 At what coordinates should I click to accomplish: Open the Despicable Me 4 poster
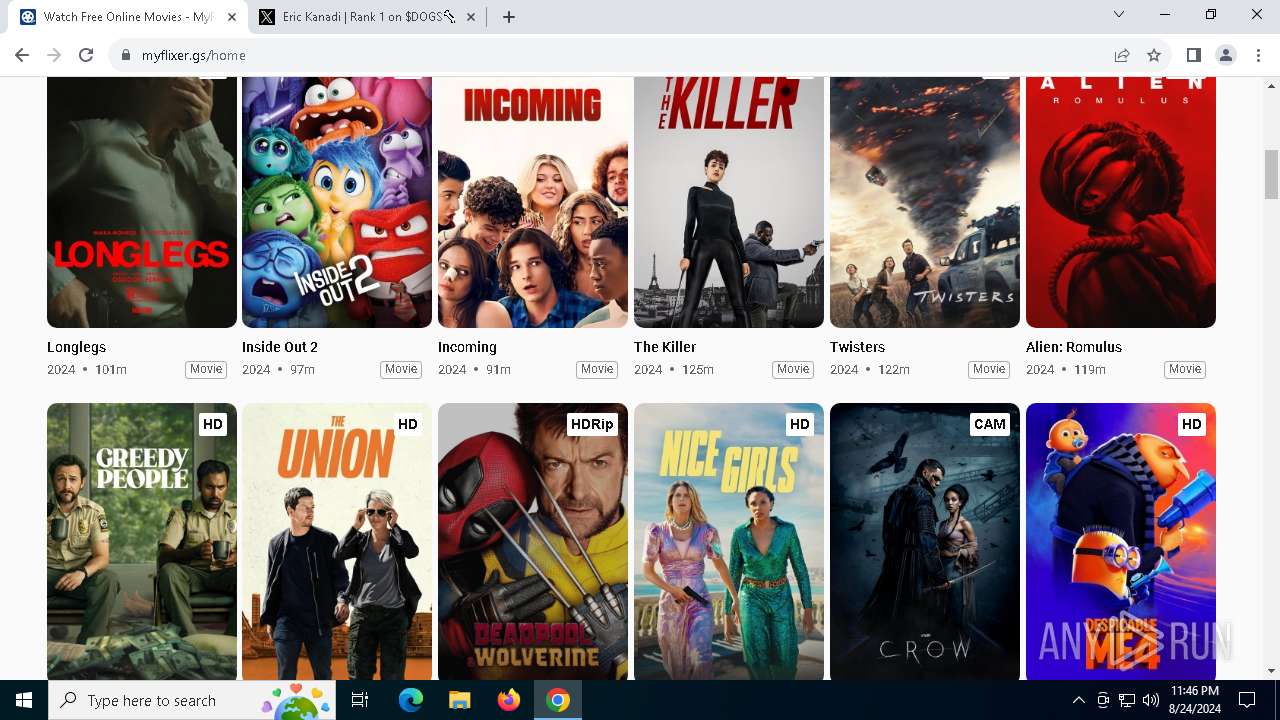coord(1121,541)
